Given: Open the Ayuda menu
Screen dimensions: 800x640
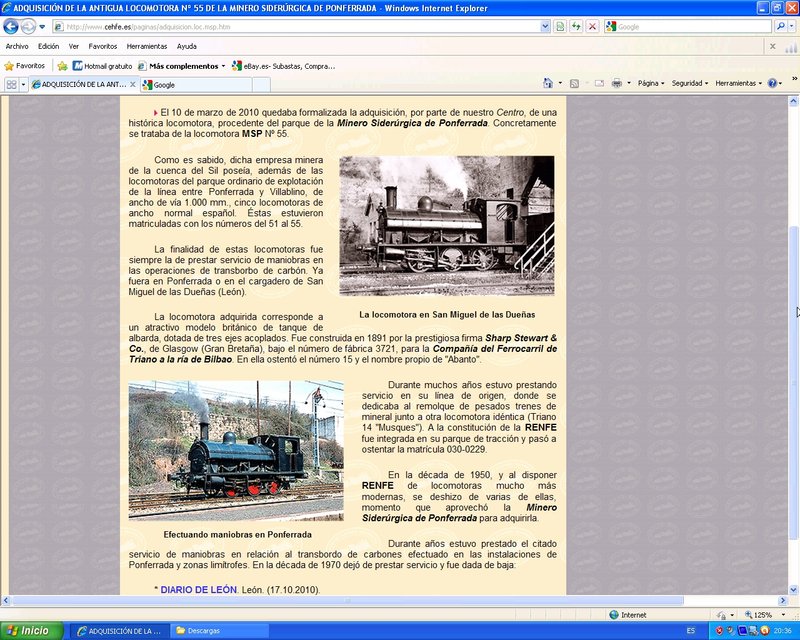Looking at the screenshot, I should (x=187, y=46).
